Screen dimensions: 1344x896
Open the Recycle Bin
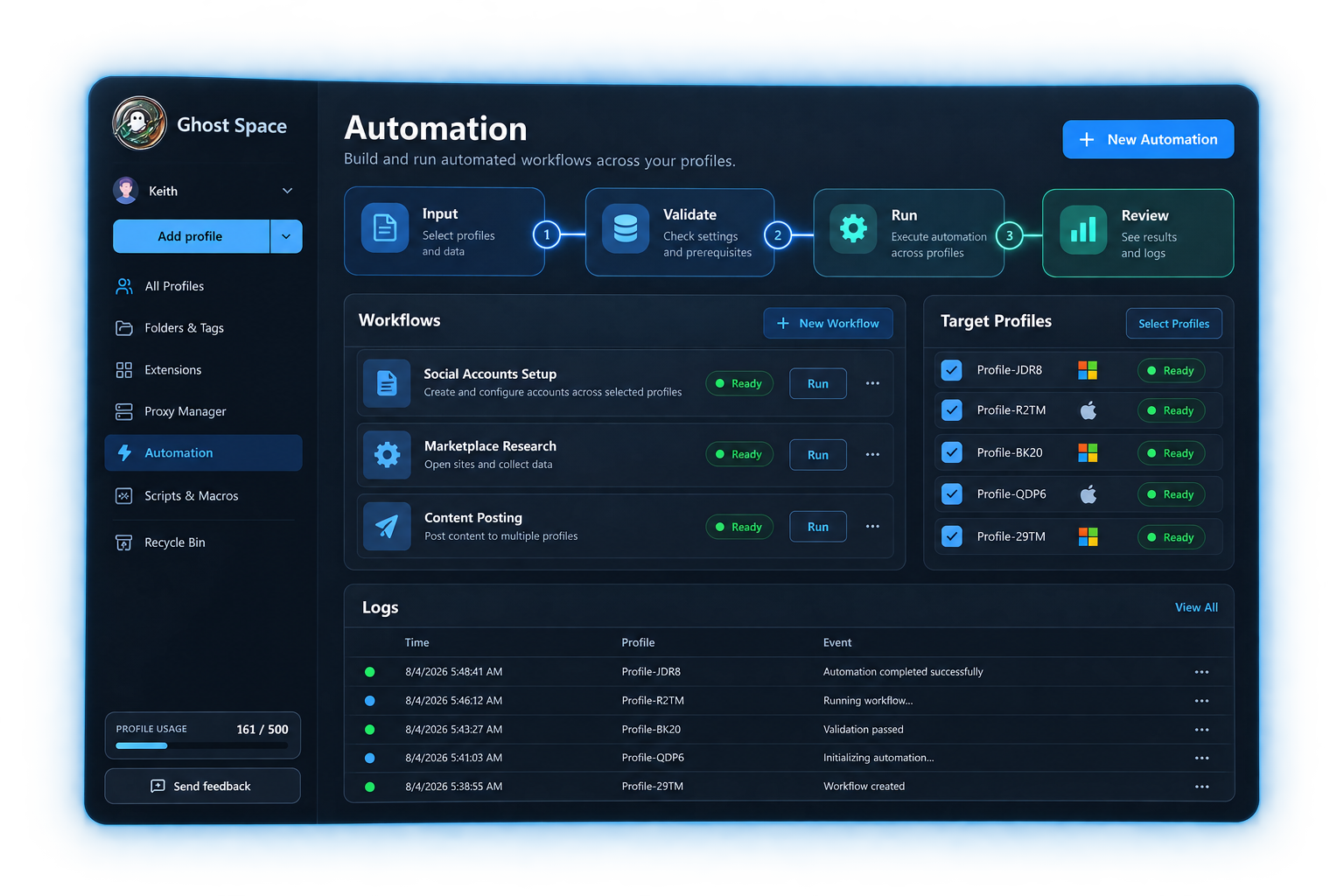pos(203,542)
